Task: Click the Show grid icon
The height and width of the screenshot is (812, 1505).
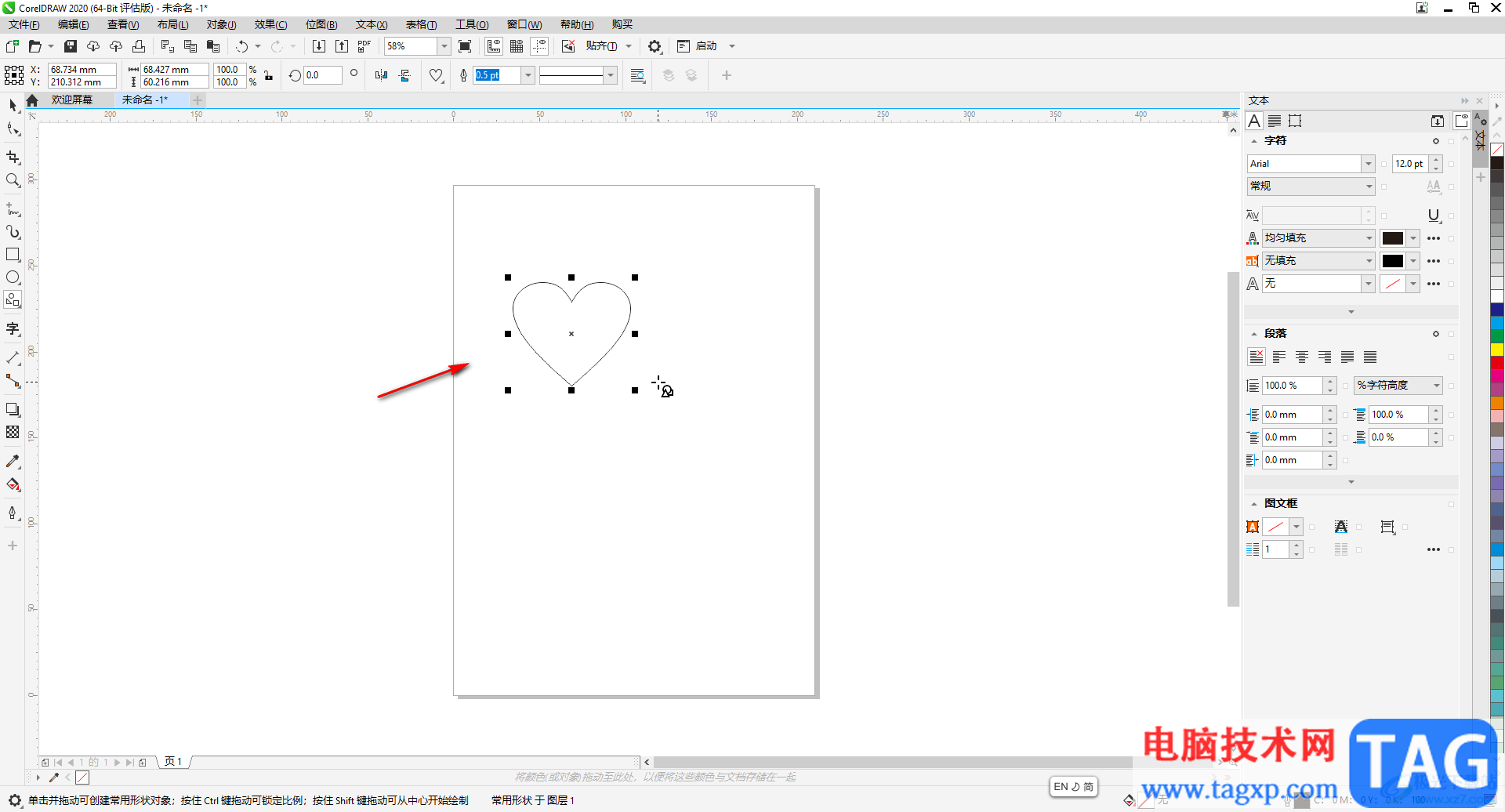Action: click(517, 46)
